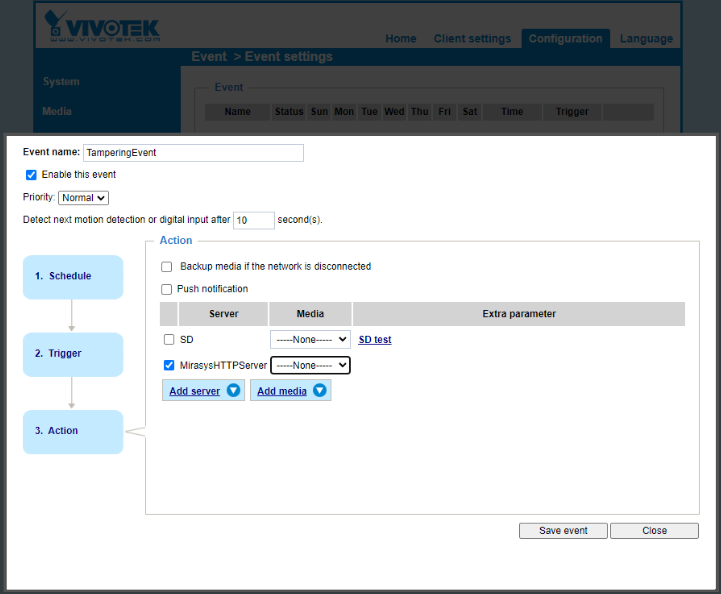This screenshot has height=594, width=721.
Task: Open media dropdown for SD server
Action: pos(310,340)
